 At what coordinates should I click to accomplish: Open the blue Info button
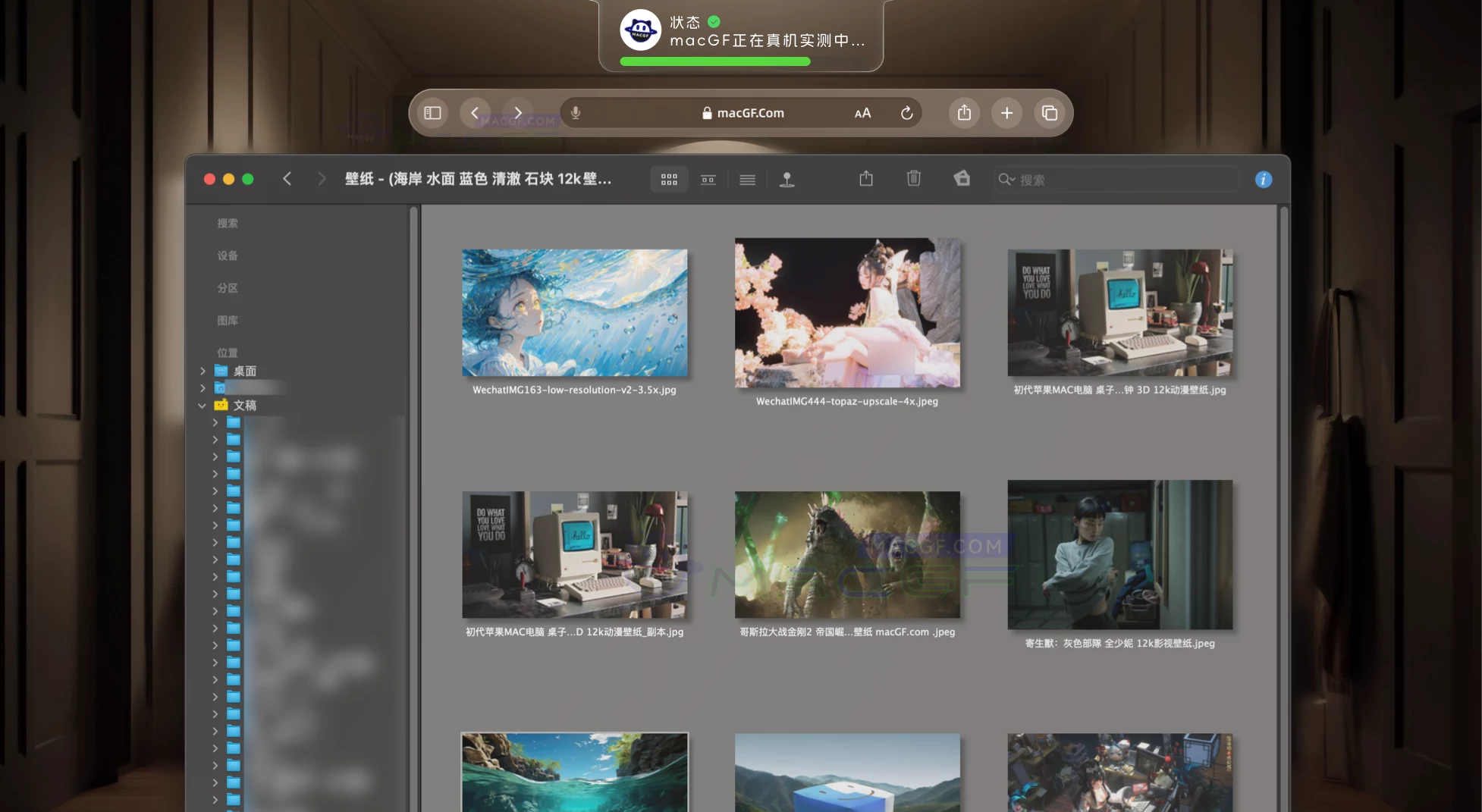pos(1263,180)
